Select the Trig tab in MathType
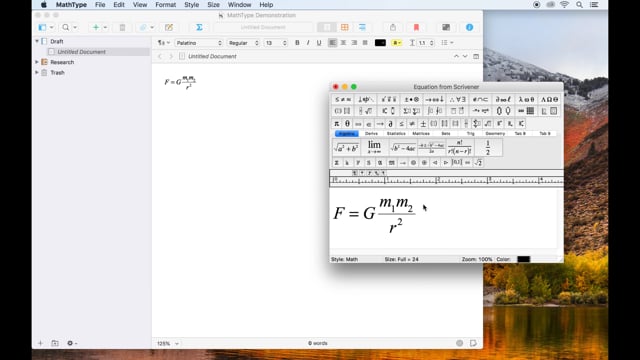The width and height of the screenshot is (640, 360). pos(470,133)
